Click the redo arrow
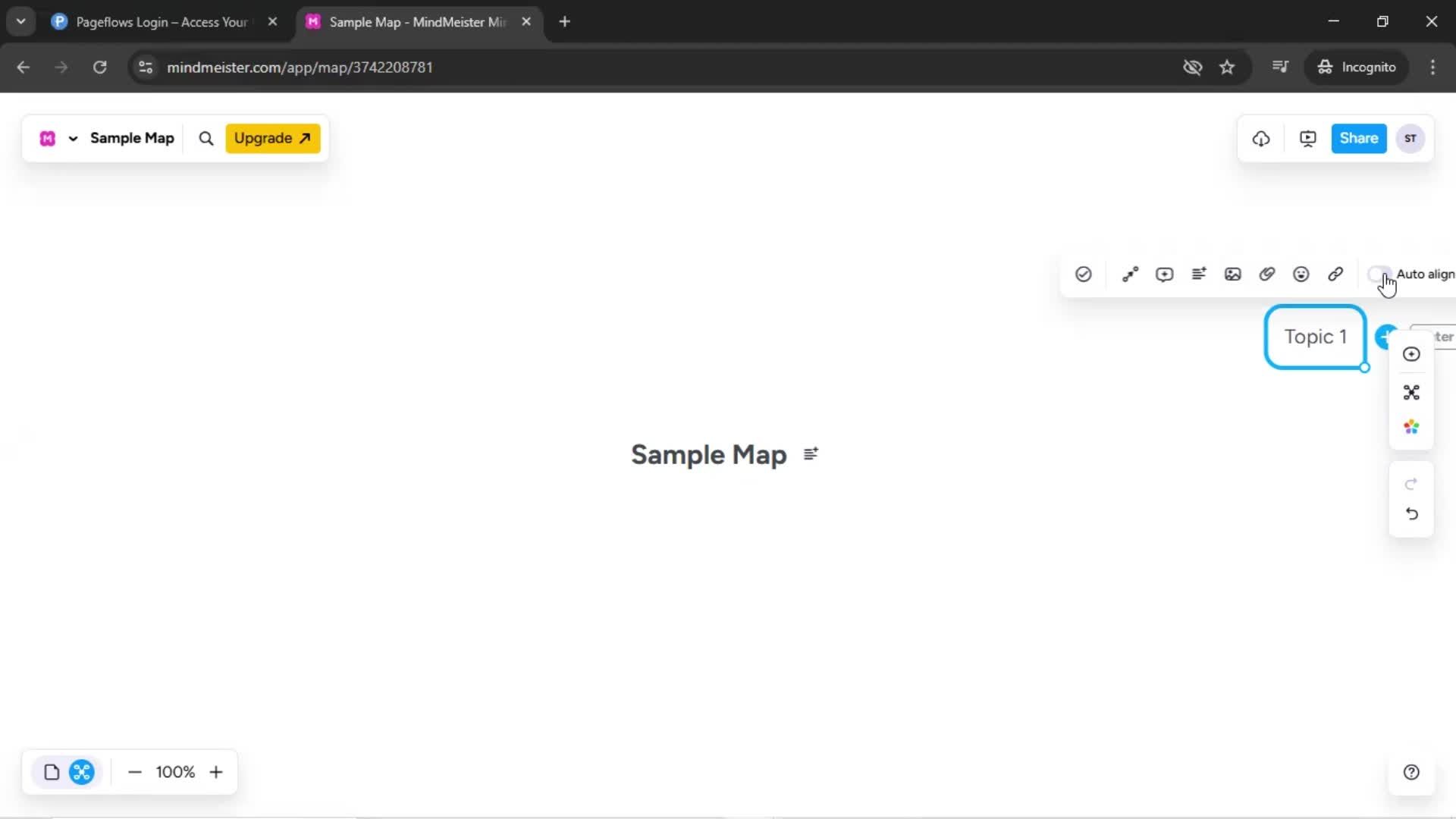The image size is (1456, 819). pos(1411,484)
